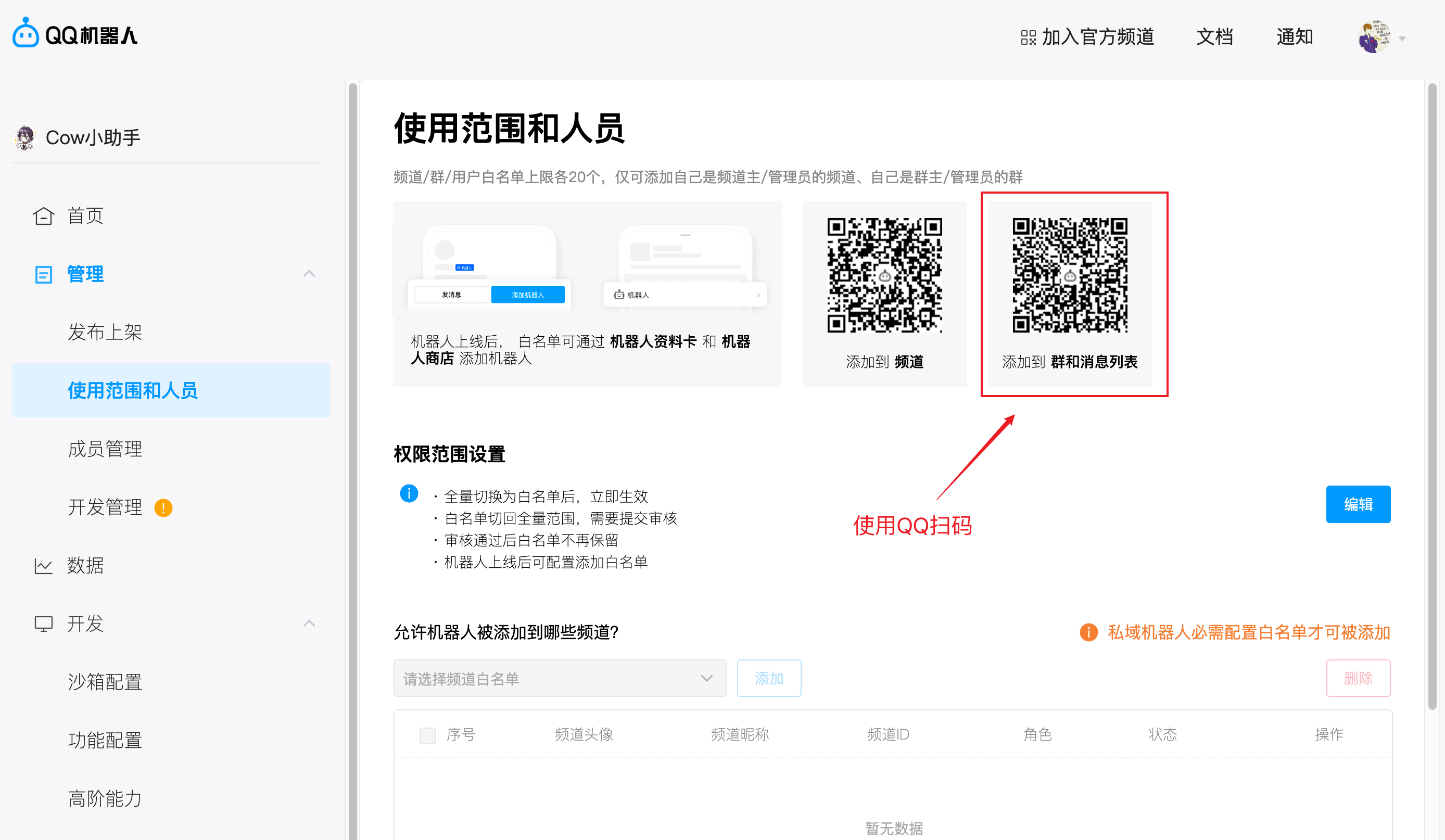Collapse the 管理 menu section chevron
This screenshot has height=840, width=1445.
(309, 274)
